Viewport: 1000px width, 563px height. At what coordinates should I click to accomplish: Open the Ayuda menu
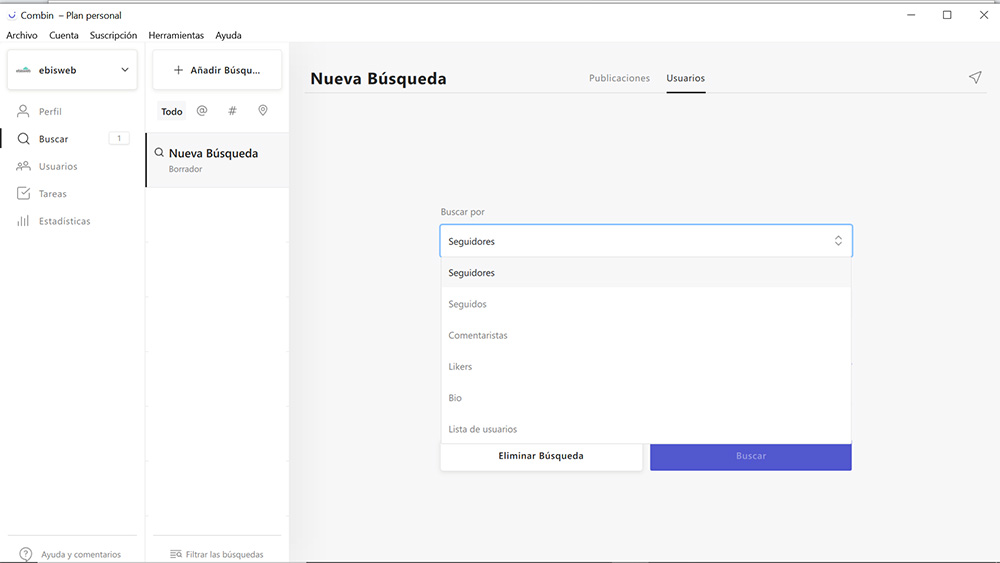[228, 35]
